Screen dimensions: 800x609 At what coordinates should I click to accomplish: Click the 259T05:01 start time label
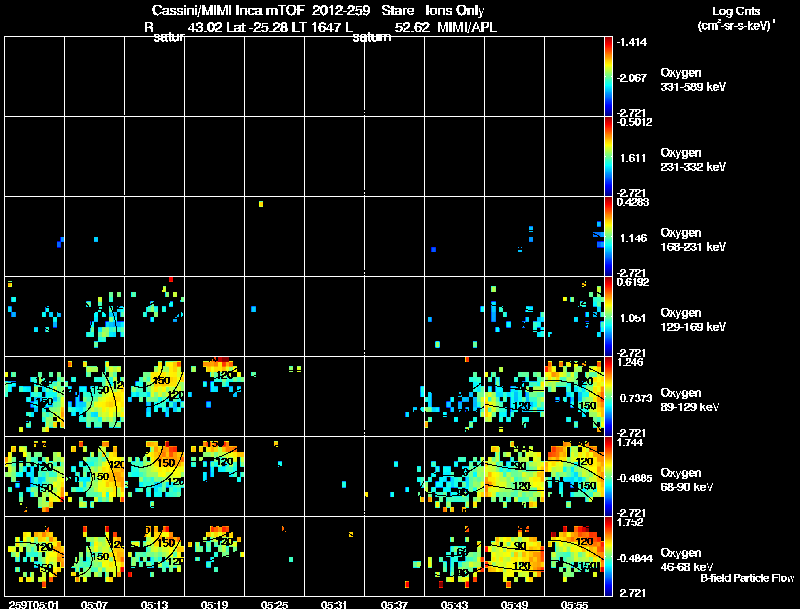(x=34, y=605)
